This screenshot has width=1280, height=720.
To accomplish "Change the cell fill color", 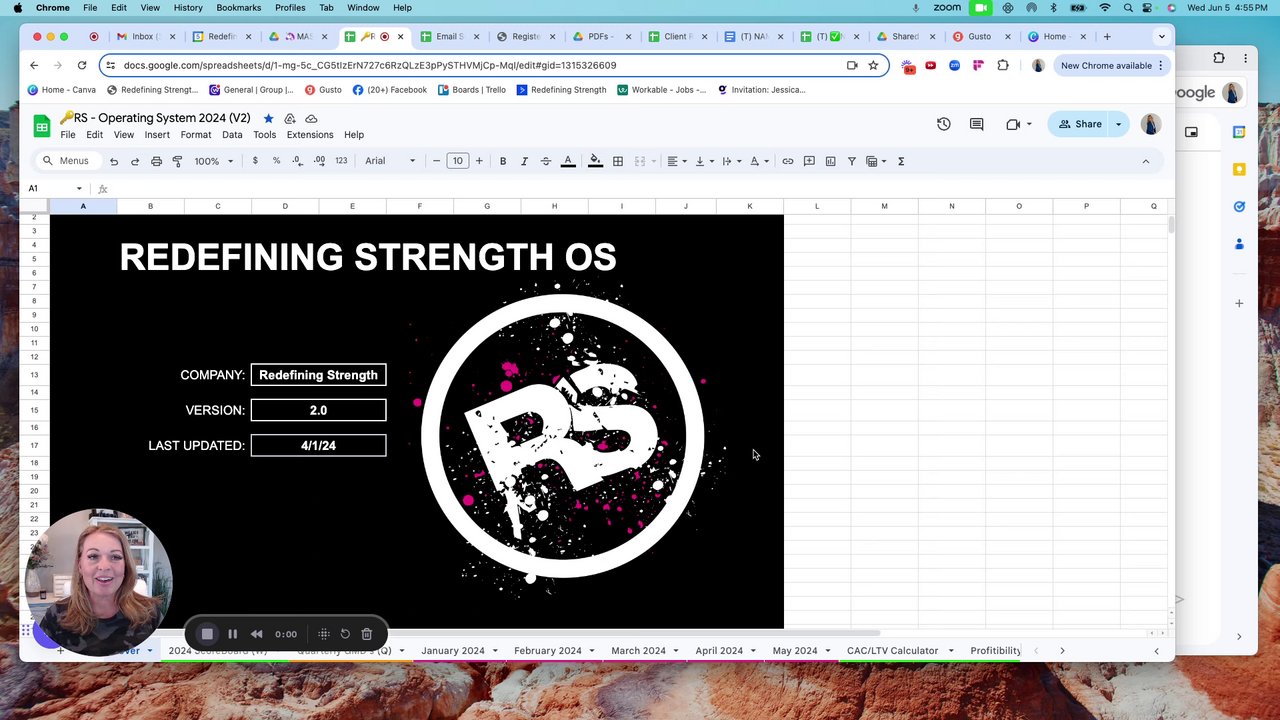I will click(x=595, y=161).
